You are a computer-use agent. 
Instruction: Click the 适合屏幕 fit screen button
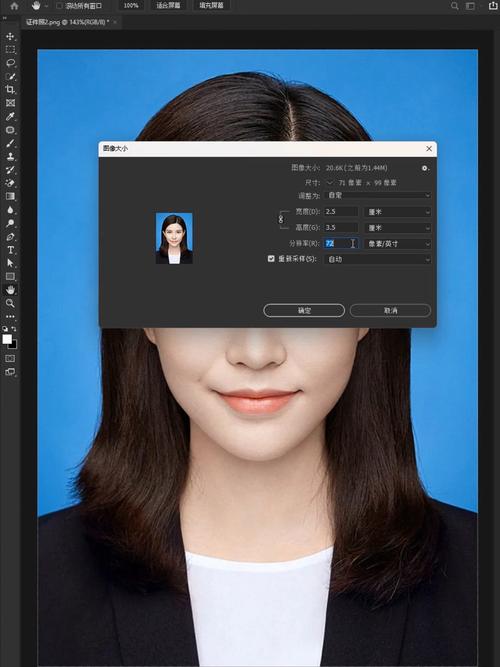pos(169,6)
